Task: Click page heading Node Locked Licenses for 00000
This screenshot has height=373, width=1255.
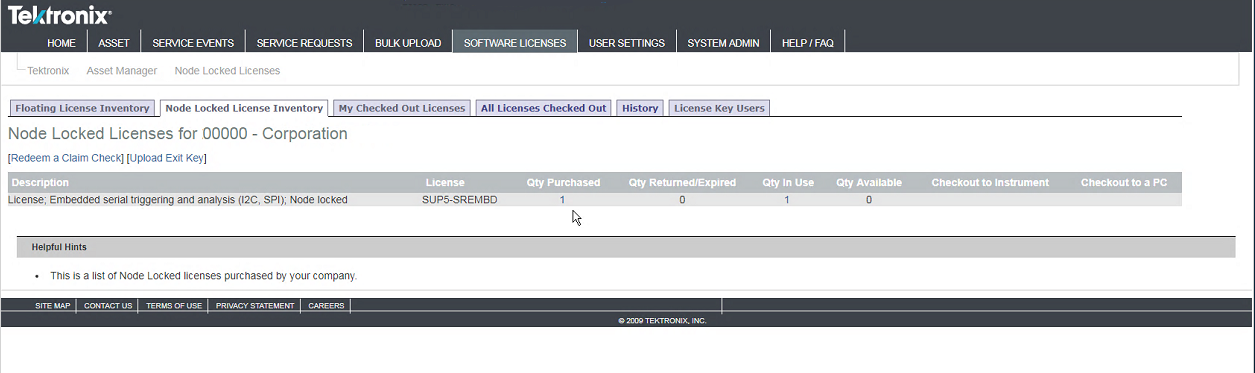Action: coord(178,134)
